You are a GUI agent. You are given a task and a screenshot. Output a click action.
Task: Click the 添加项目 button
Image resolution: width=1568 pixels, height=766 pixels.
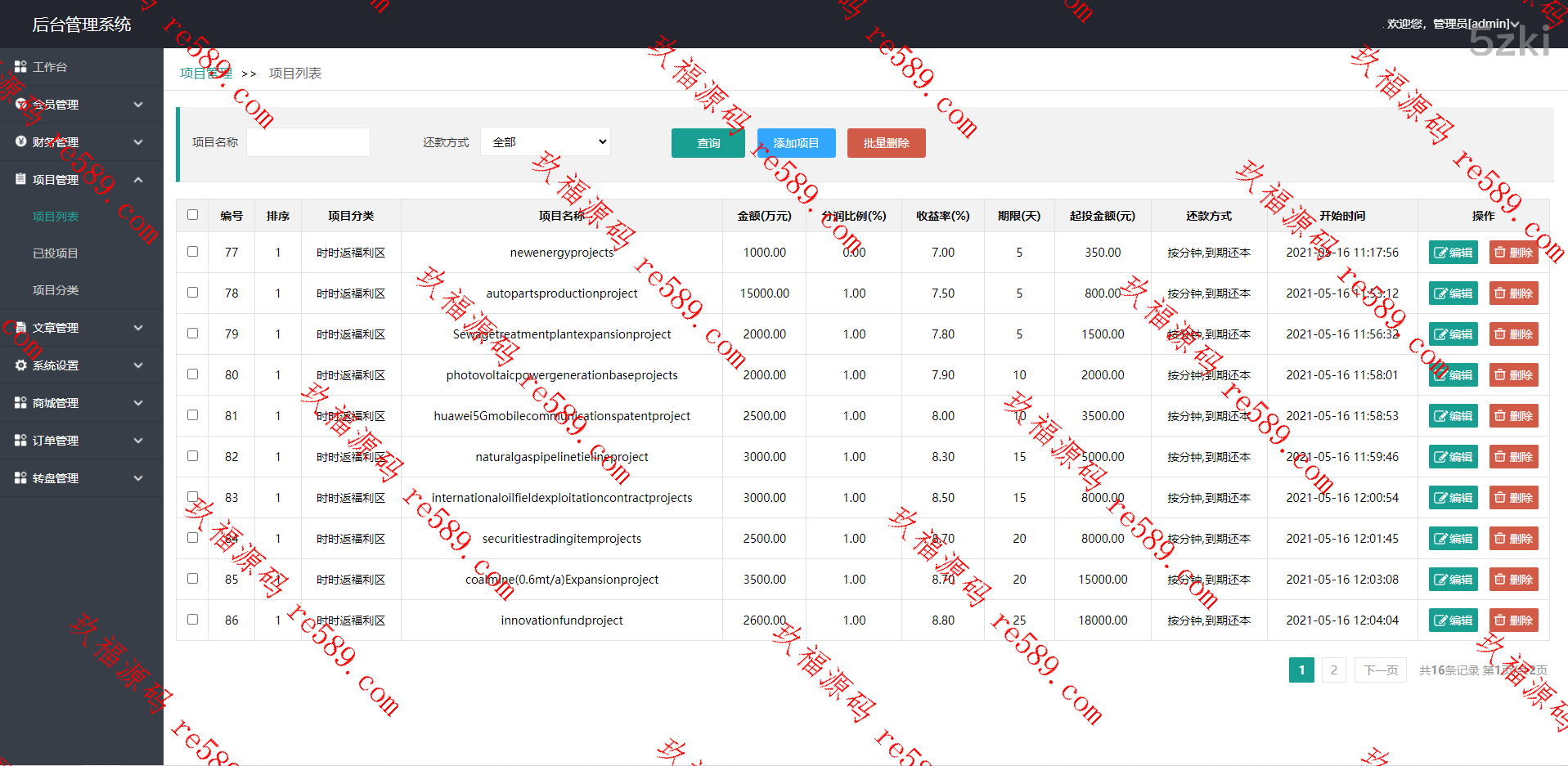(x=796, y=143)
